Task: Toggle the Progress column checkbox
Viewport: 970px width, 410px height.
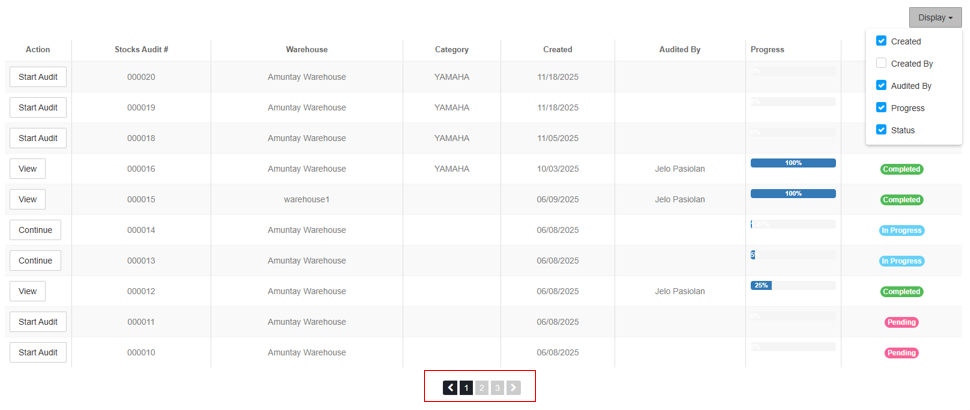Action: point(881,108)
